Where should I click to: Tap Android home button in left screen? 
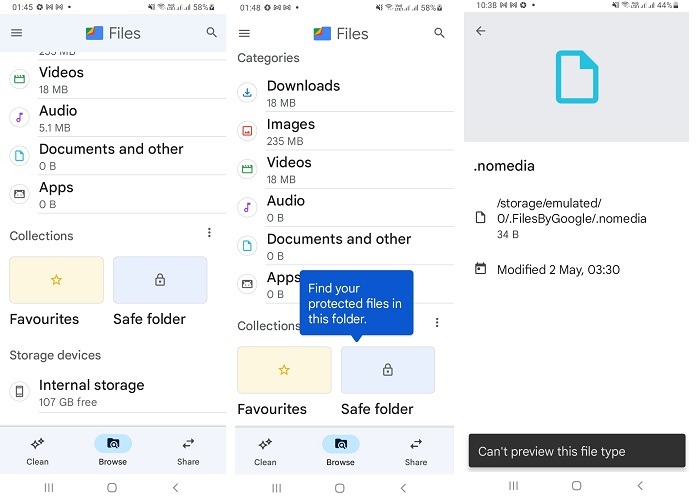tap(112, 488)
